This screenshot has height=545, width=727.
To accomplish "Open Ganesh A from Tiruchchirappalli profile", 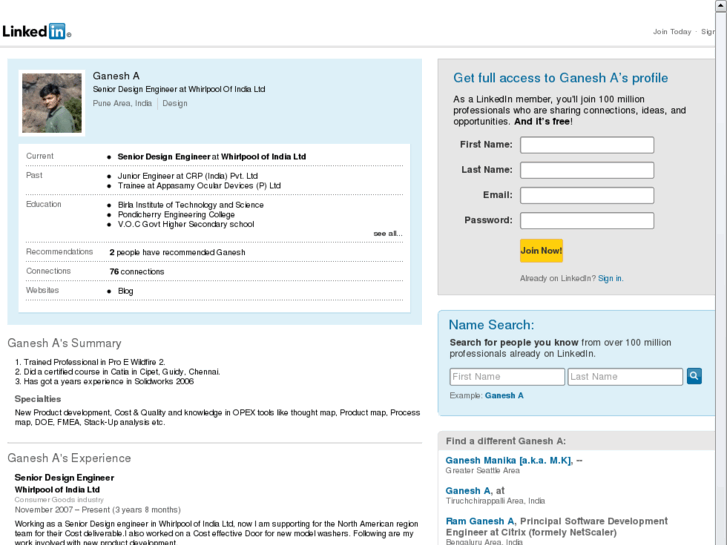I will [x=469, y=491].
